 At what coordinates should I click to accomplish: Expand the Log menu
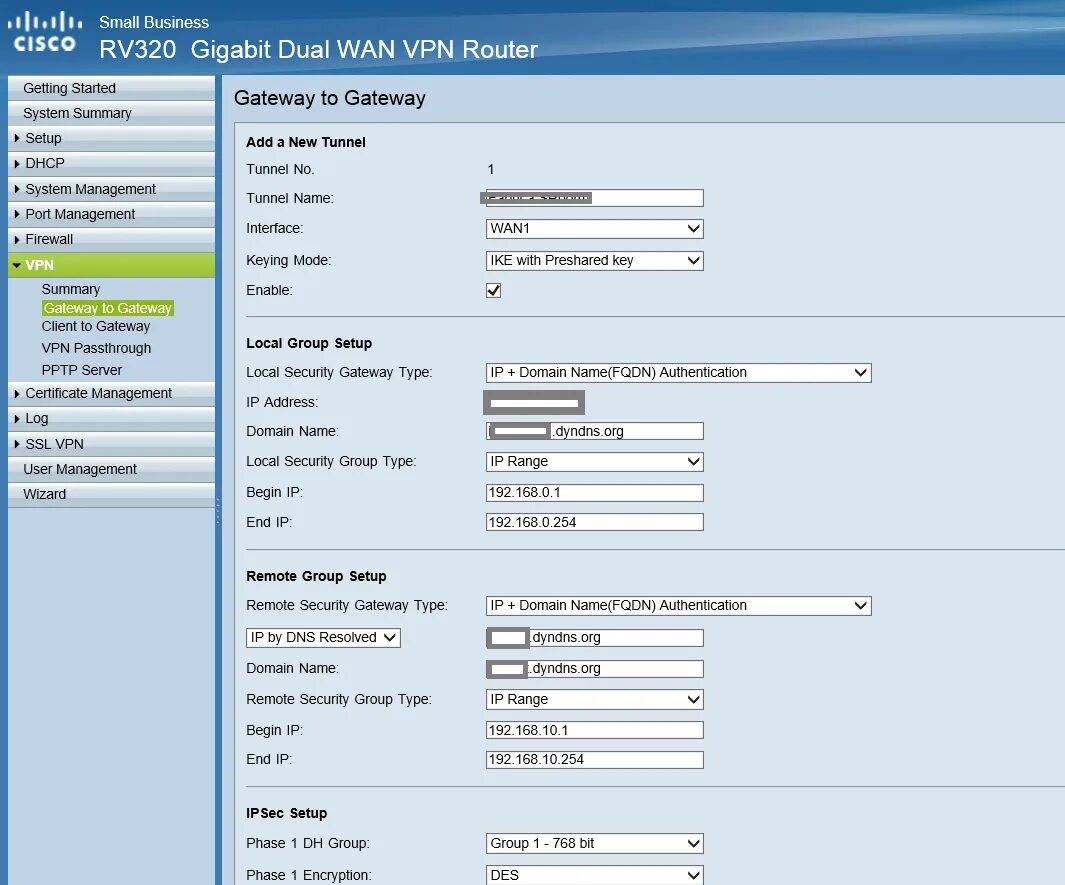[x=111, y=418]
